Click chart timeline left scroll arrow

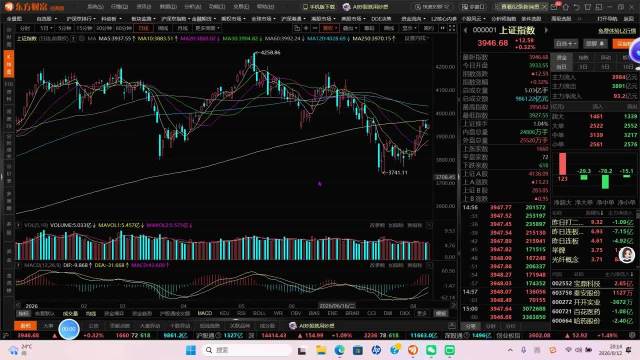click(18, 305)
